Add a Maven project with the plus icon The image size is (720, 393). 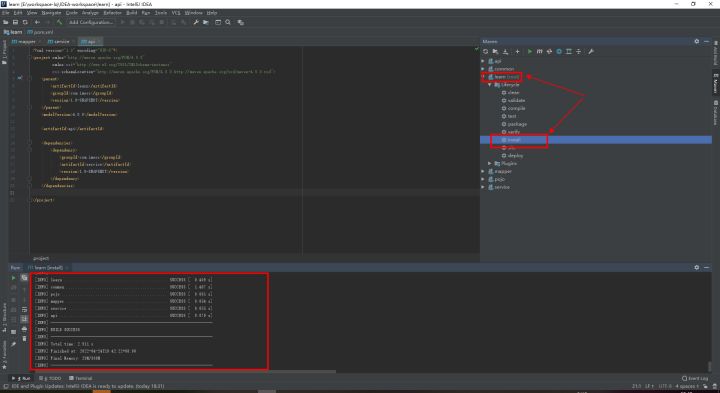(517, 51)
